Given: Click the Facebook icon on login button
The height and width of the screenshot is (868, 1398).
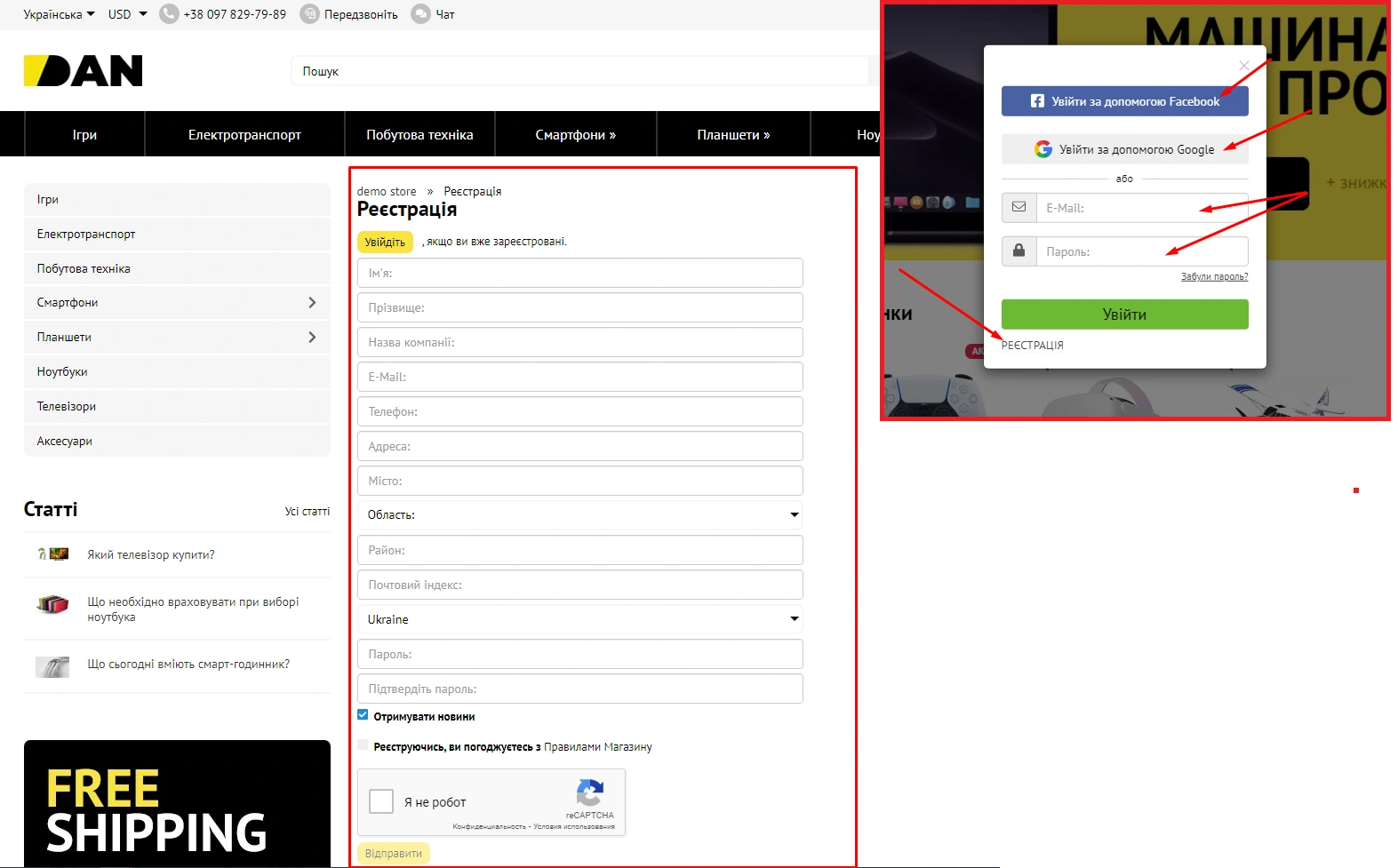Looking at the screenshot, I should coord(1037,101).
